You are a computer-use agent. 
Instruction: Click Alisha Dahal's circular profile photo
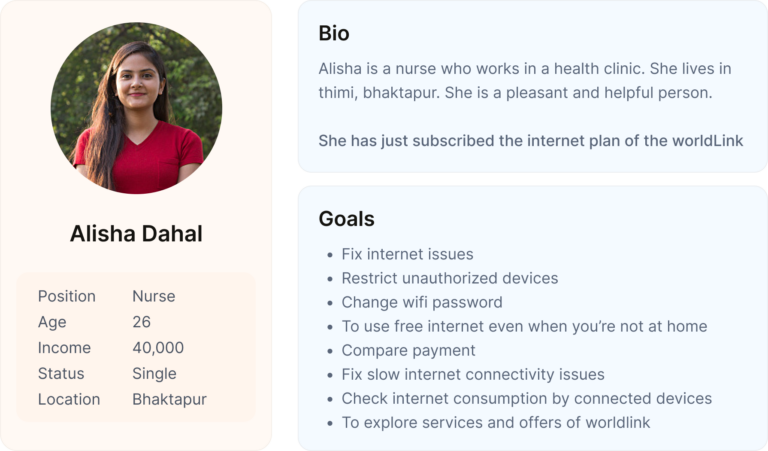point(136,108)
